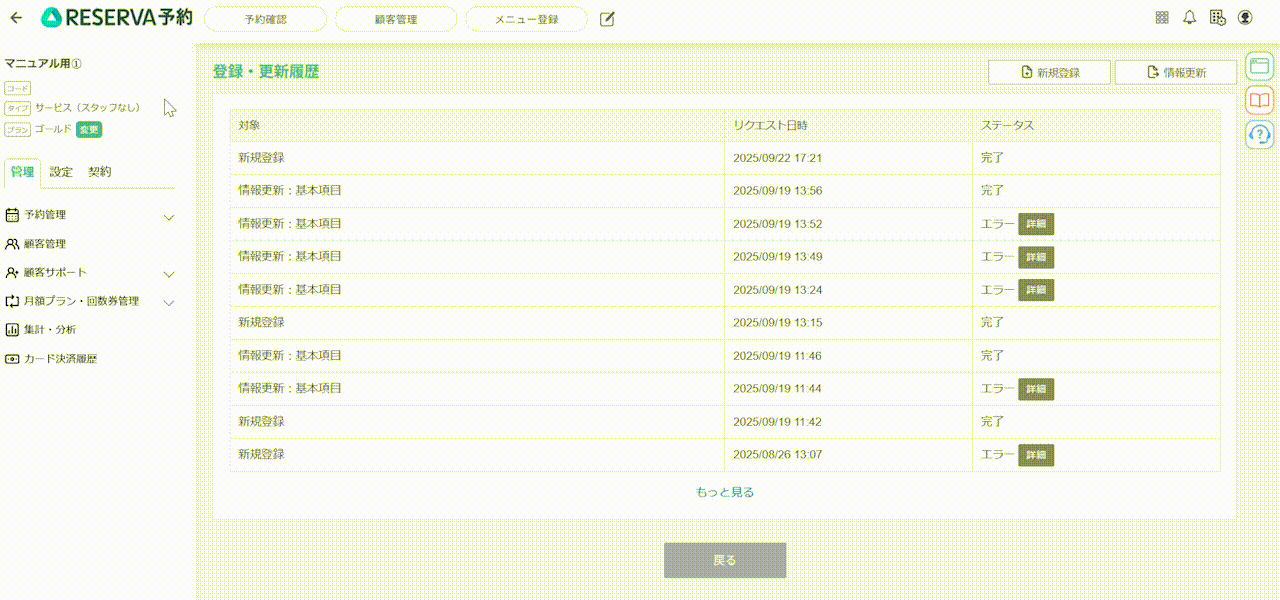The image size is (1280, 600).
Task: Switch to the 管理 tab
Action: coord(22,172)
